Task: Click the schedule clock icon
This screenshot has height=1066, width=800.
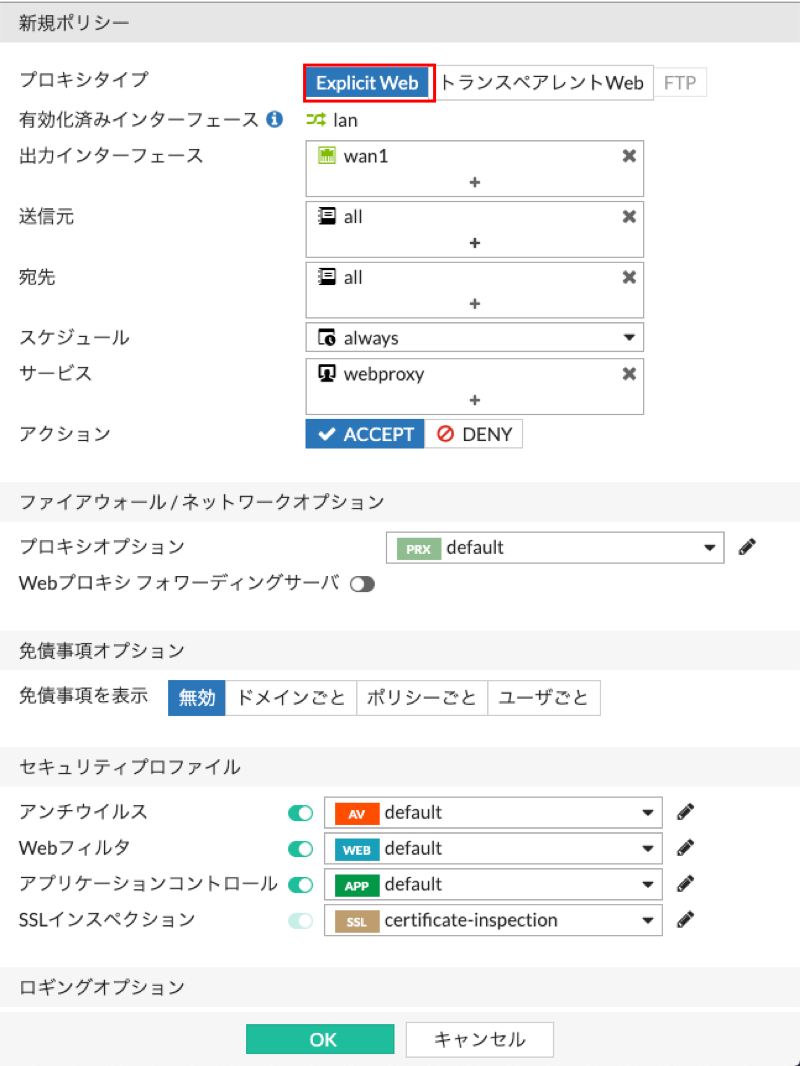Action: (x=327, y=337)
